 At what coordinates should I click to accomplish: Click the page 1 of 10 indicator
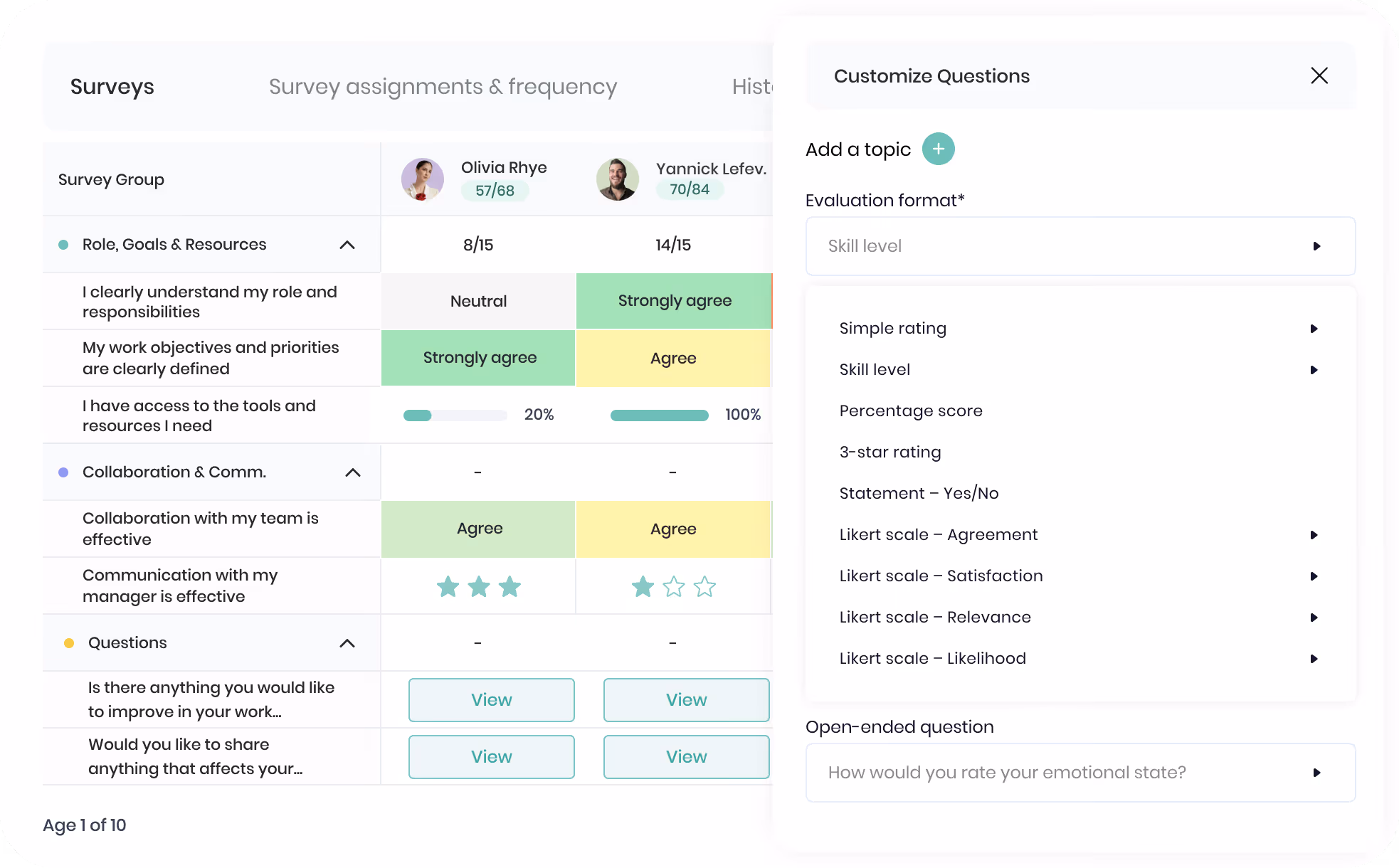tap(85, 825)
